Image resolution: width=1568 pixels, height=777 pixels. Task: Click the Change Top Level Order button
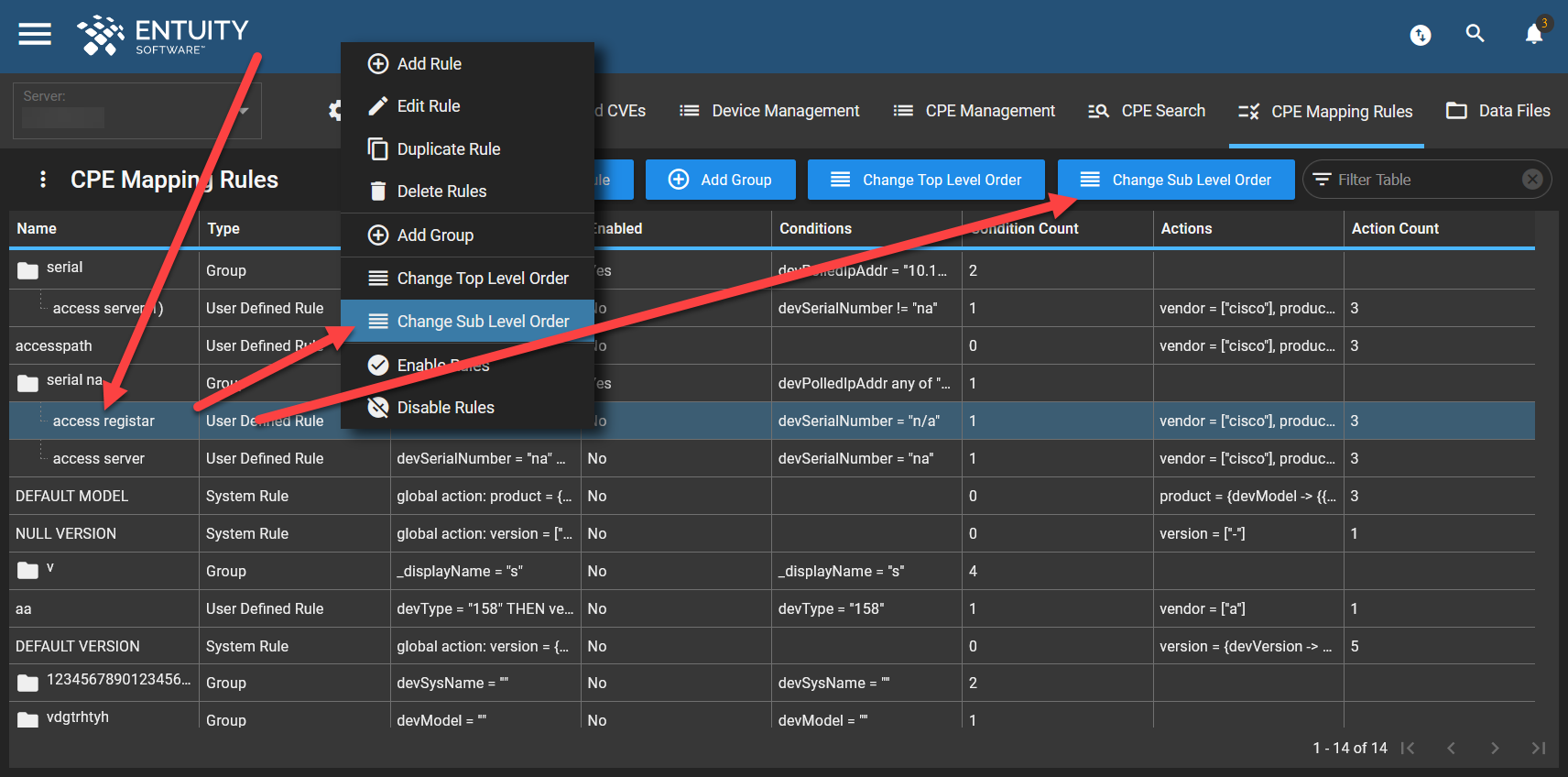click(926, 180)
